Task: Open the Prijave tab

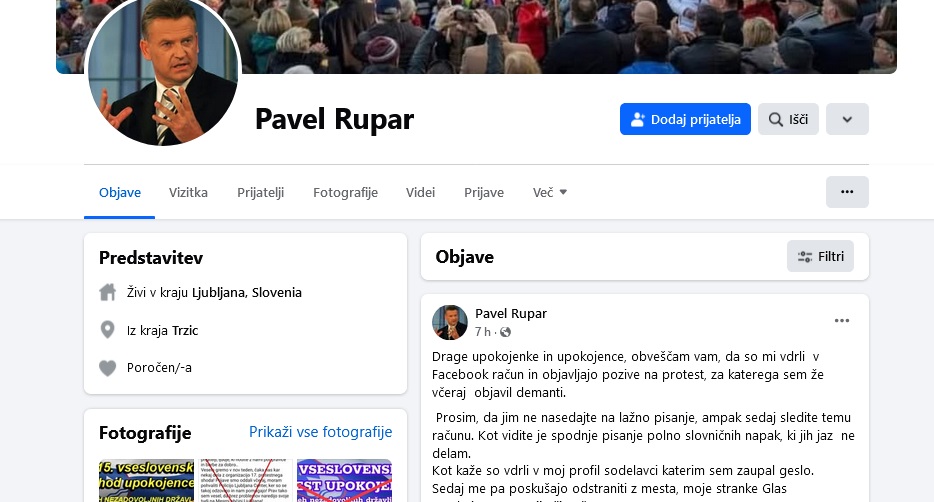Action: pos(484,192)
